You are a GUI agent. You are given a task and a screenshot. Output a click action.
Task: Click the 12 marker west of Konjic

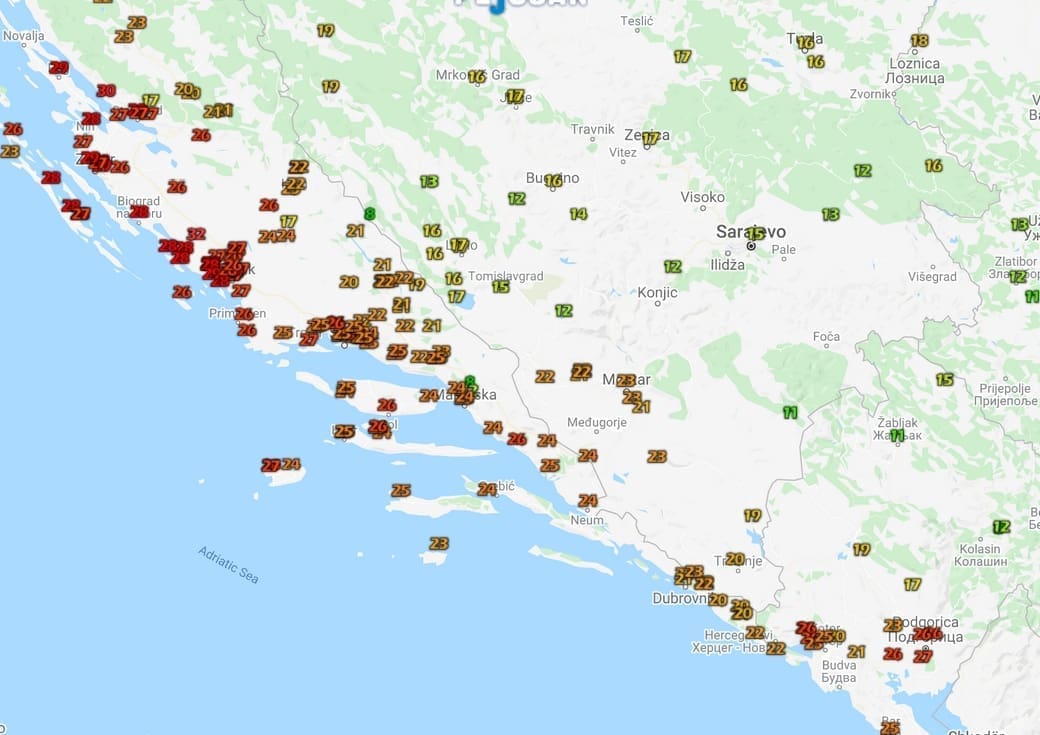(563, 311)
